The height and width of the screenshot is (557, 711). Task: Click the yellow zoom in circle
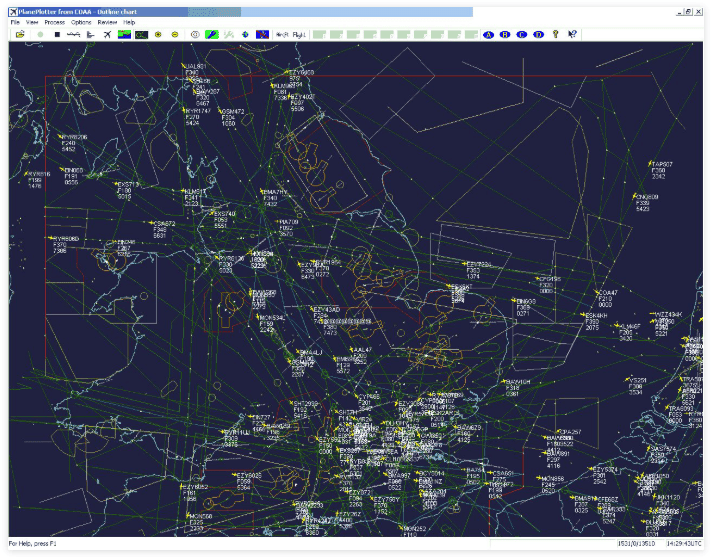point(158,34)
